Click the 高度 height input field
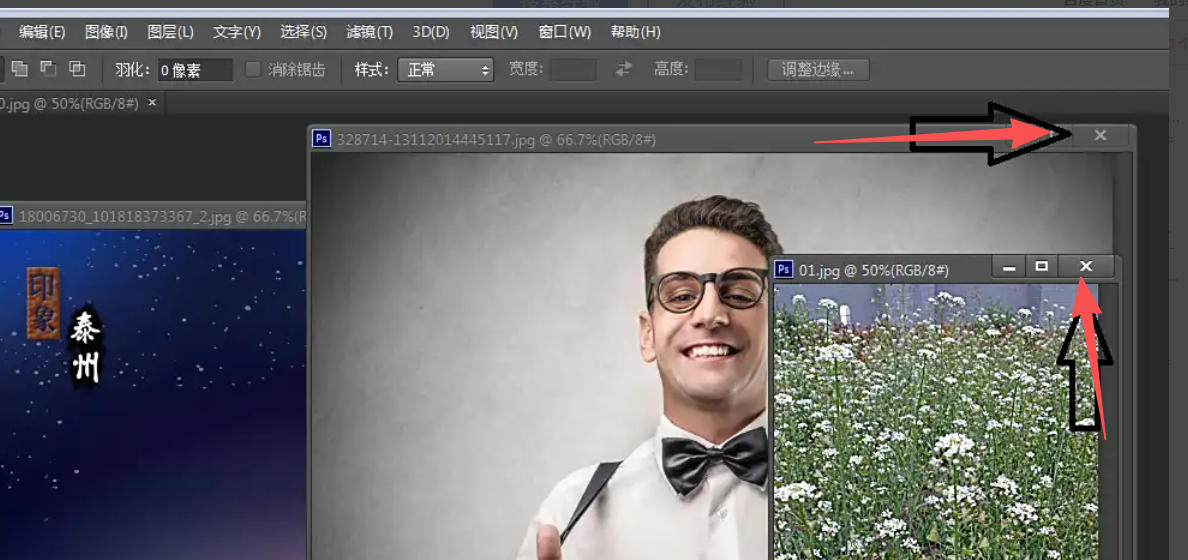This screenshot has height=560, width=1188. point(718,70)
